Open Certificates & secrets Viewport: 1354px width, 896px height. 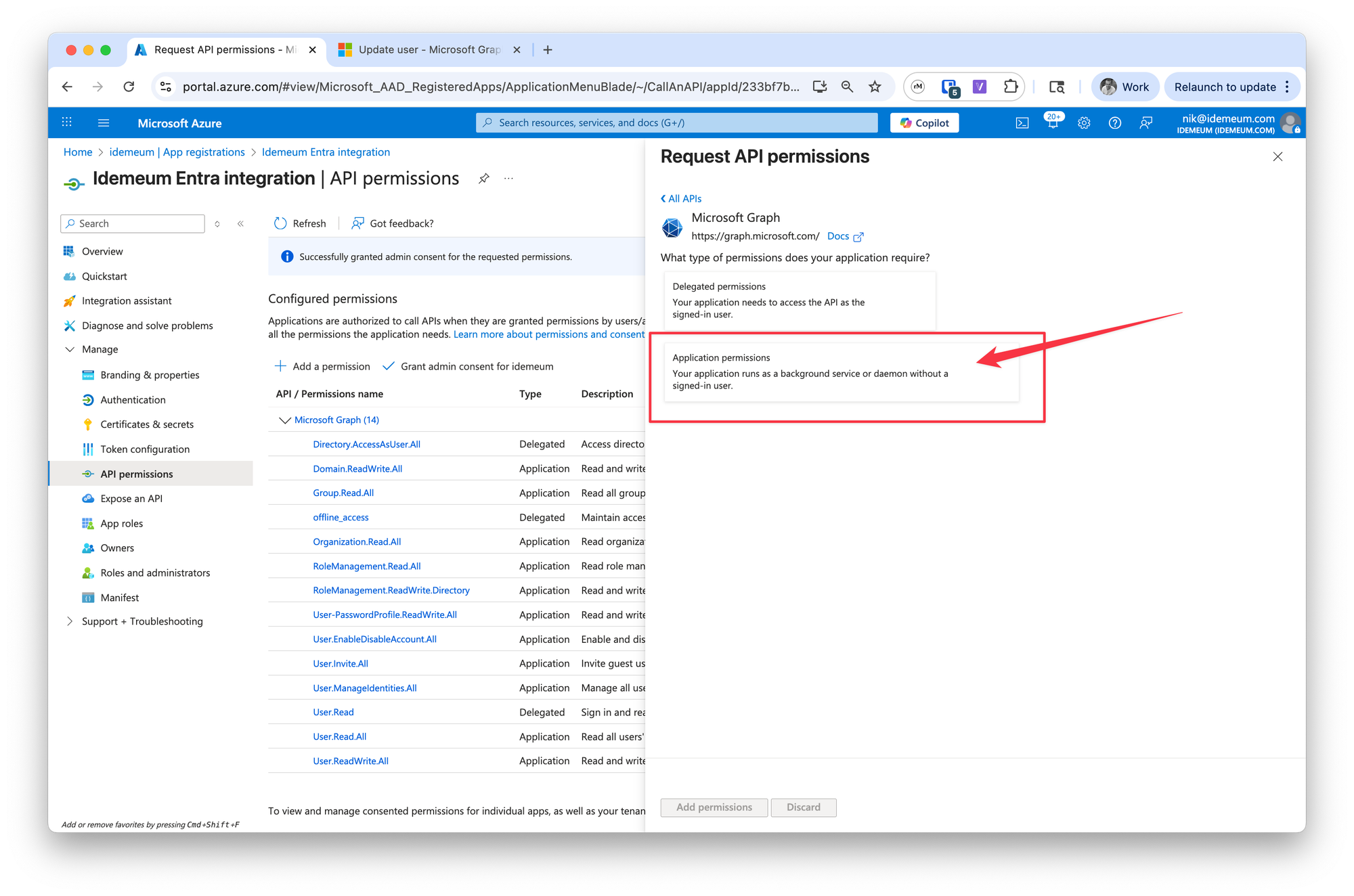[x=147, y=424]
